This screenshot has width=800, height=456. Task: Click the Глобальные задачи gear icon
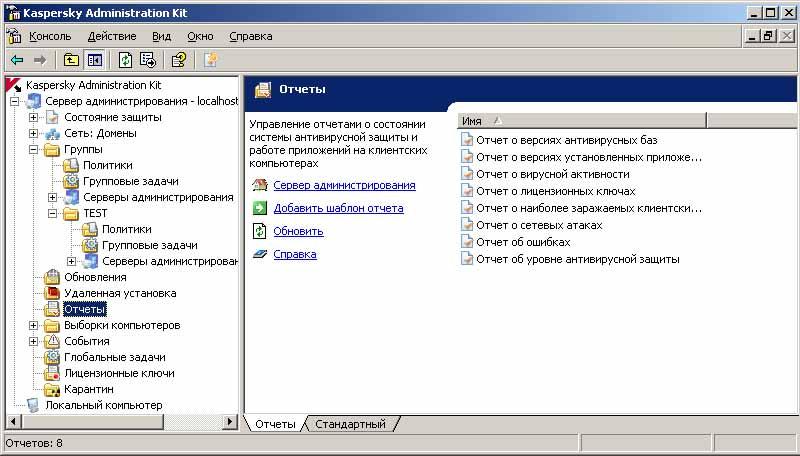point(52,357)
